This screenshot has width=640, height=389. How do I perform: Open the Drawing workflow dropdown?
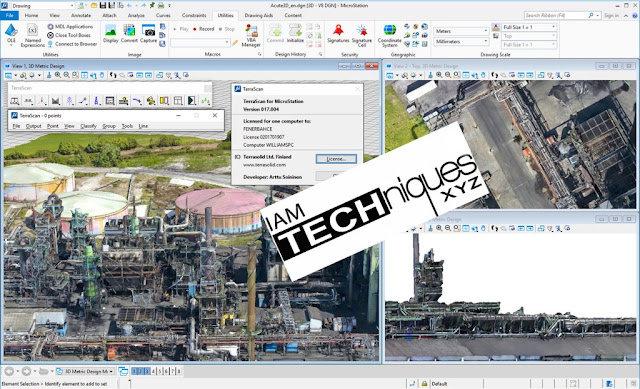[42, 6]
